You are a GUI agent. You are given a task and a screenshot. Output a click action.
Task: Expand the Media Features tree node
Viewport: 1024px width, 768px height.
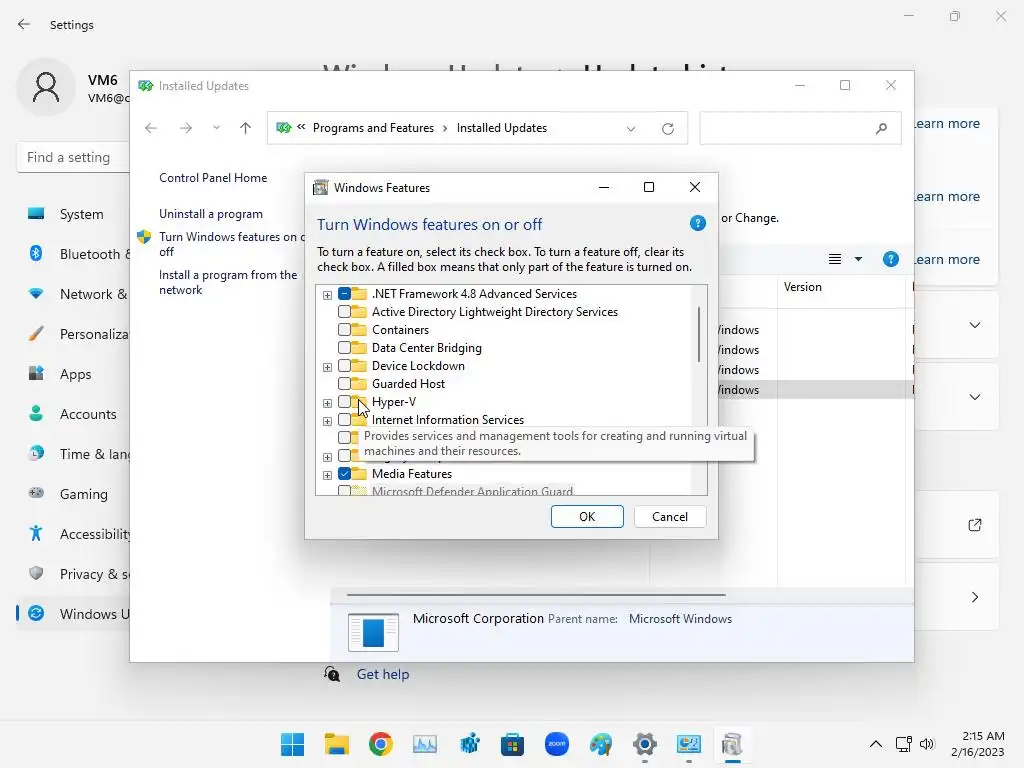[327, 475]
